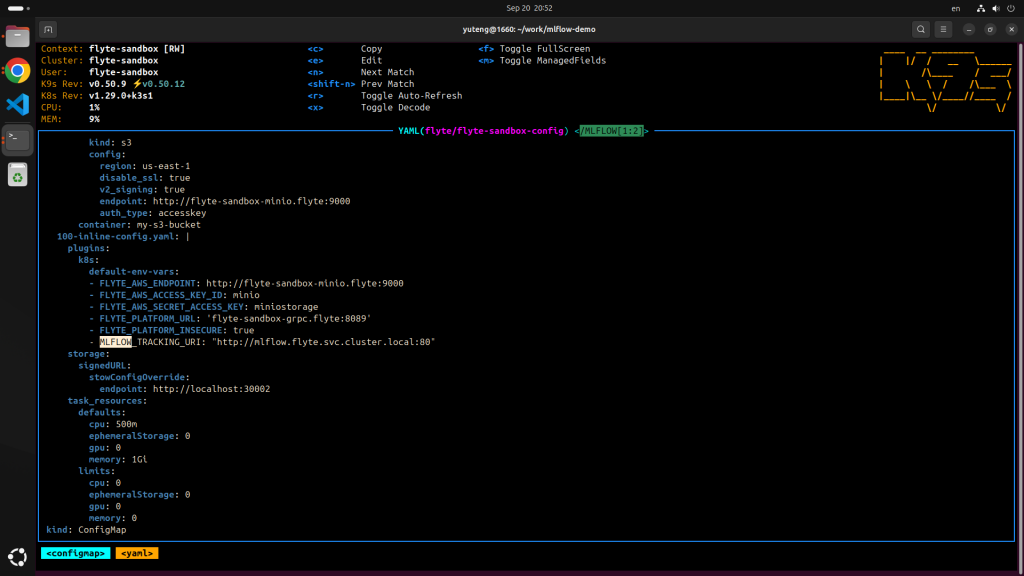
Task: Click the terminal window title yuteng@1660
Action: (x=529, y=29)
